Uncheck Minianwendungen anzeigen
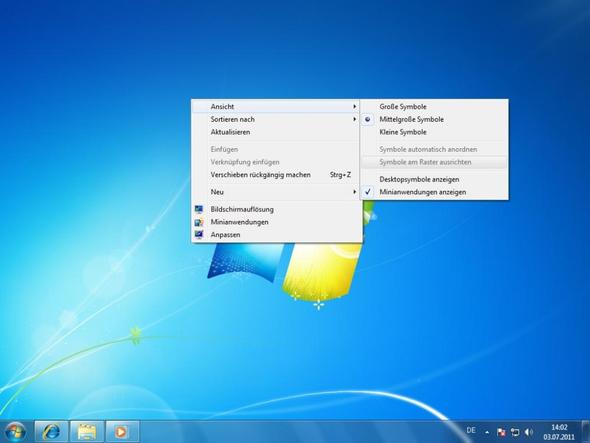The height and width of the screenshot is (443, 590). click(434, 192)
